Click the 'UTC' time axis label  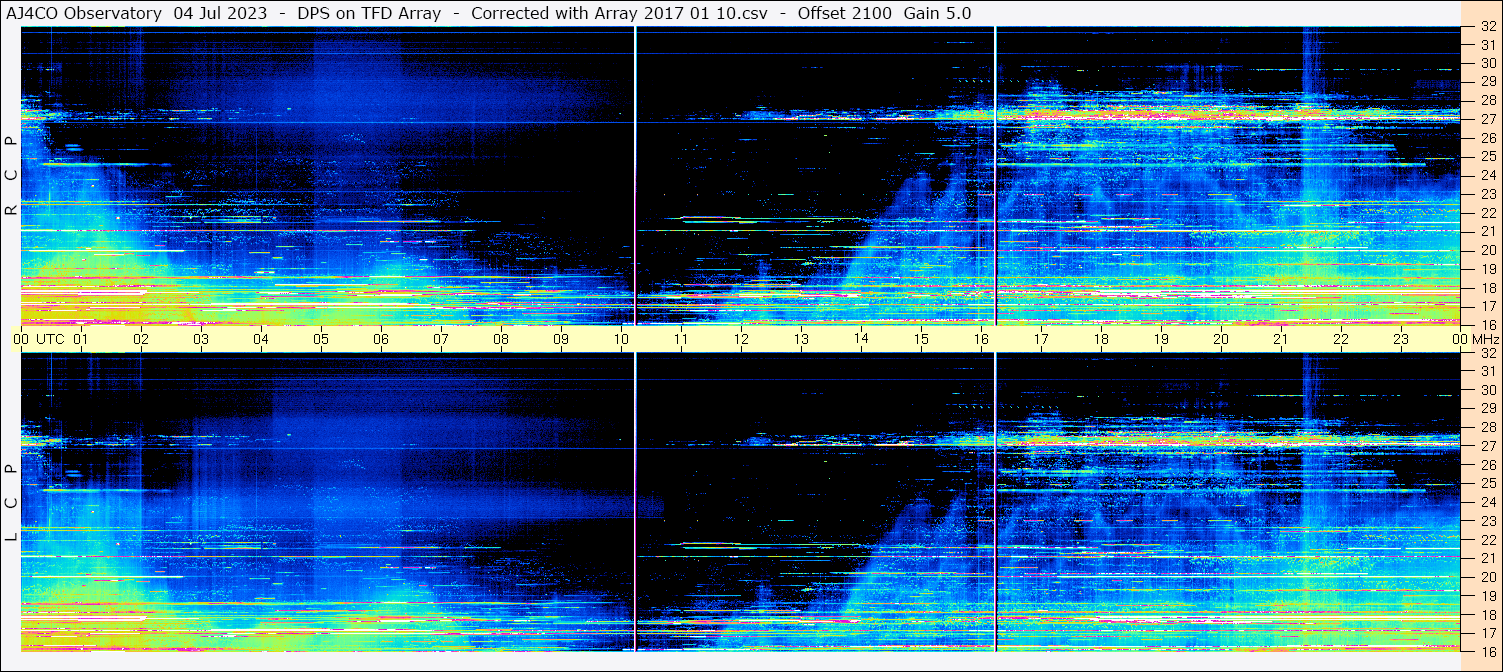point(50,339)
